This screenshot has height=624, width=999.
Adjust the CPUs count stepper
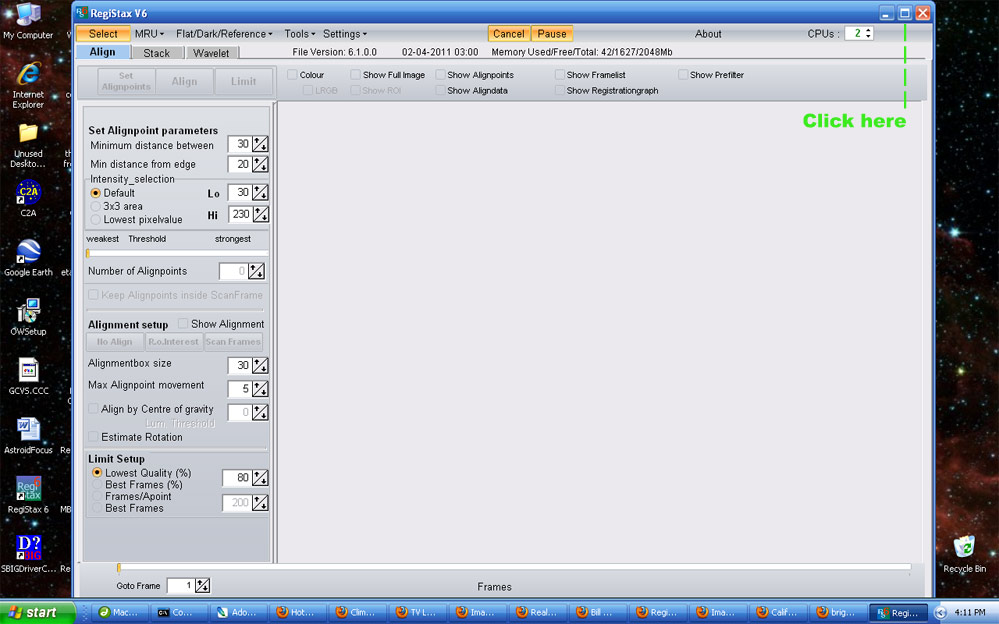tap(868, 33)
